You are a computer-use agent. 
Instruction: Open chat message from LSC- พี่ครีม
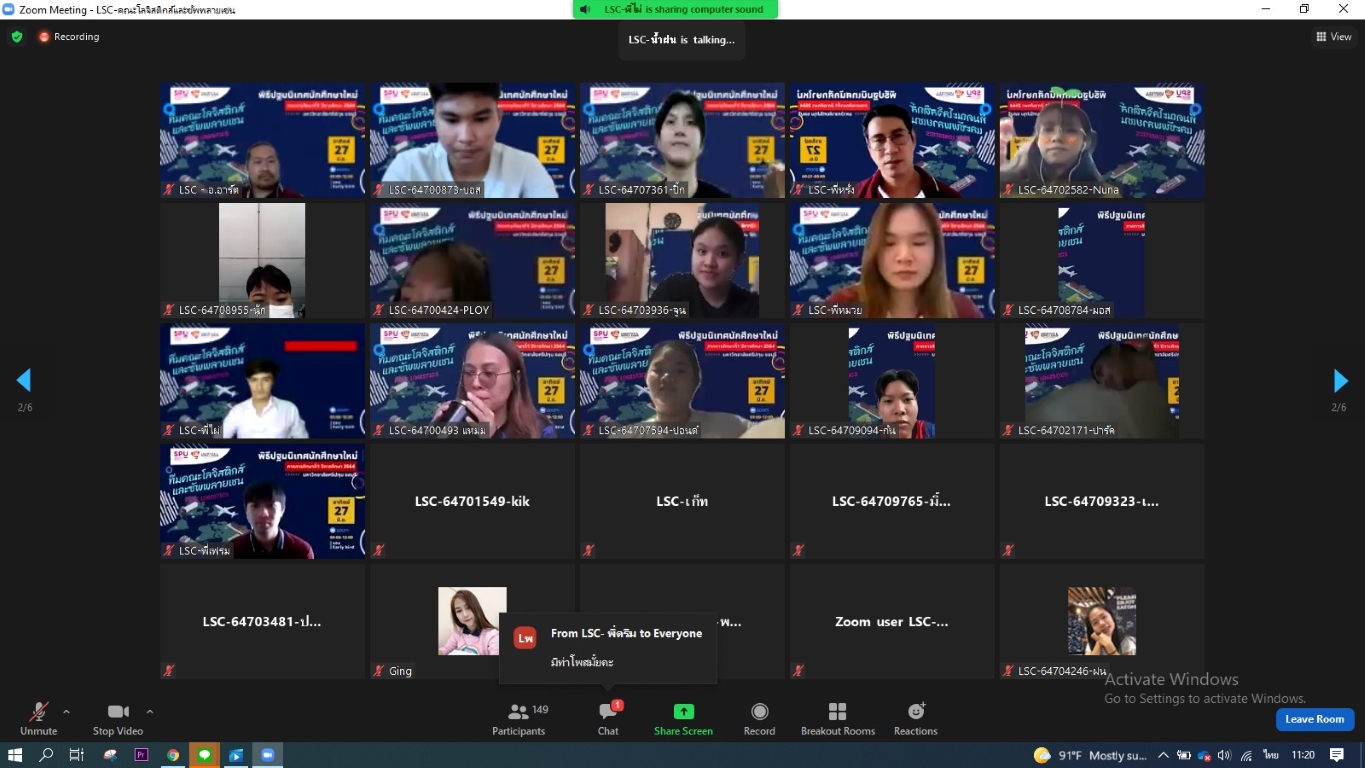pos(608,647)
